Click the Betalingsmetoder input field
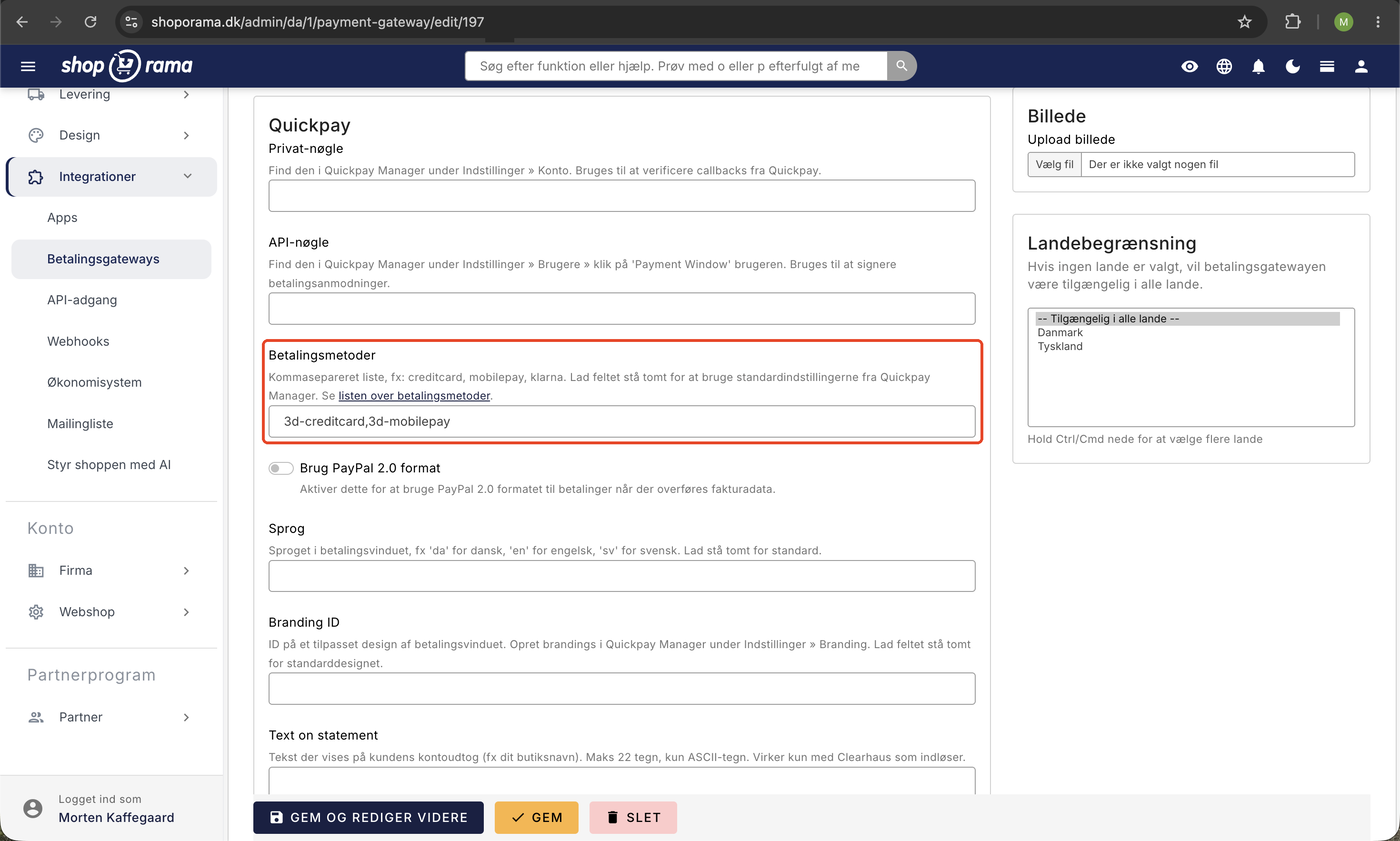This screenshot has height=841, width=1400. click(622, 421)
